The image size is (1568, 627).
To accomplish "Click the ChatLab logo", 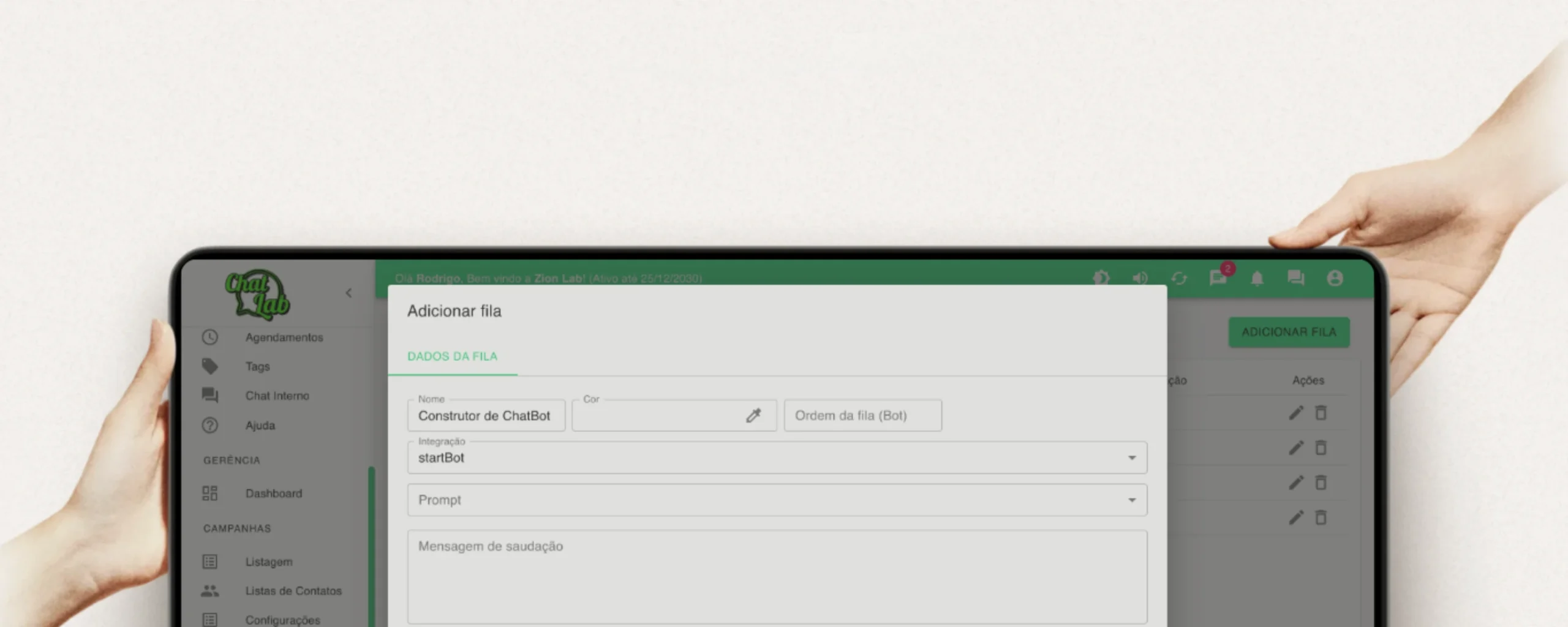I will click(257, 295).
